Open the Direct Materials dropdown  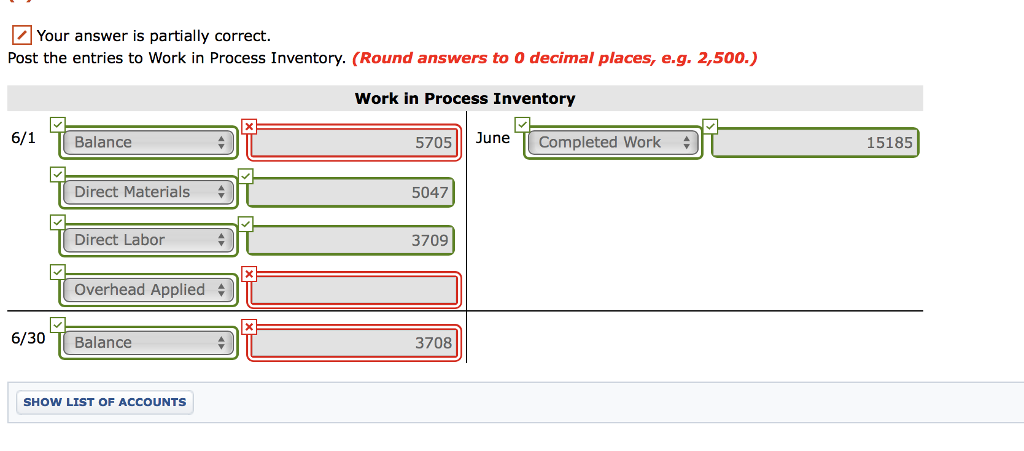pos(149,192)
